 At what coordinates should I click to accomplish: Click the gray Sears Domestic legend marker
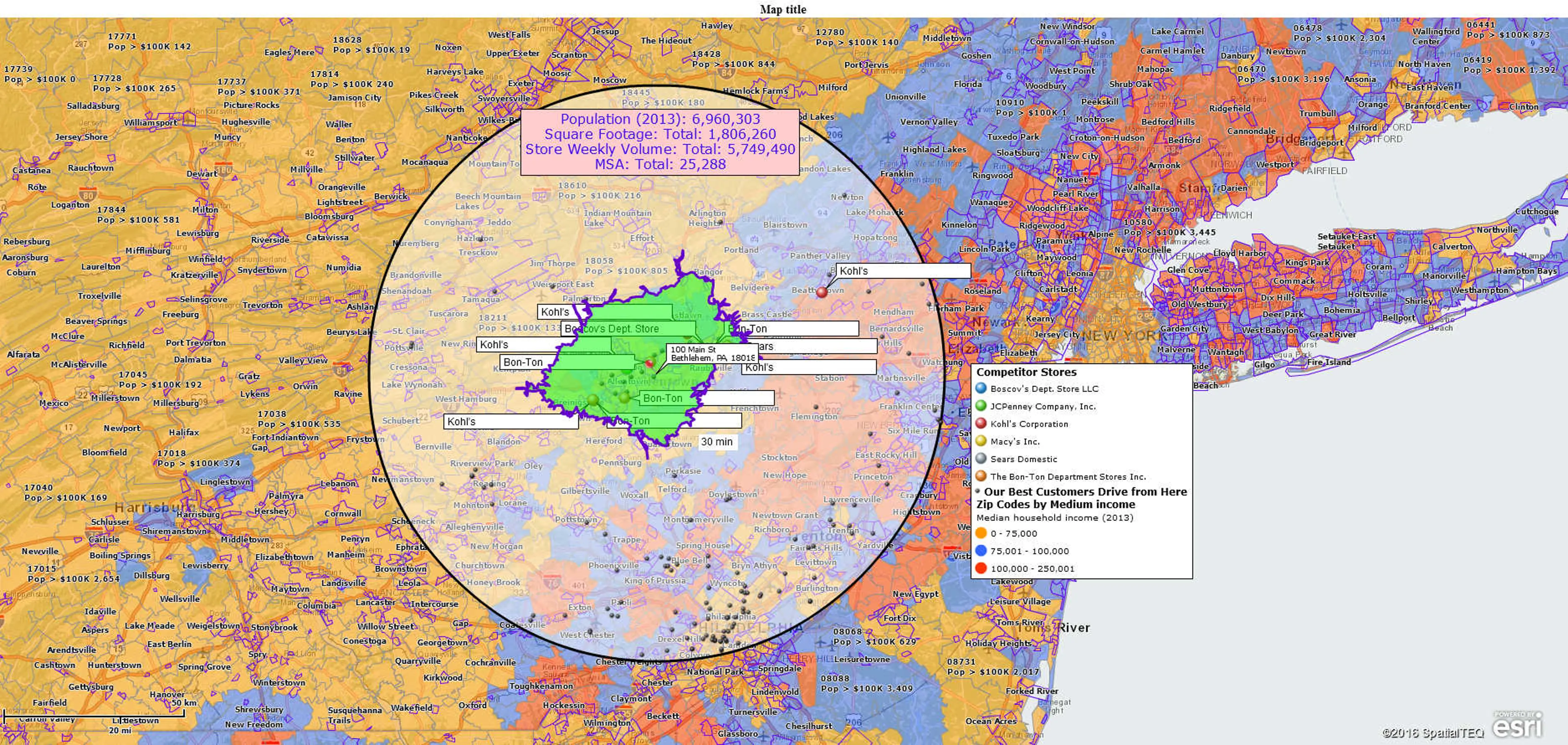coord(981,459)
